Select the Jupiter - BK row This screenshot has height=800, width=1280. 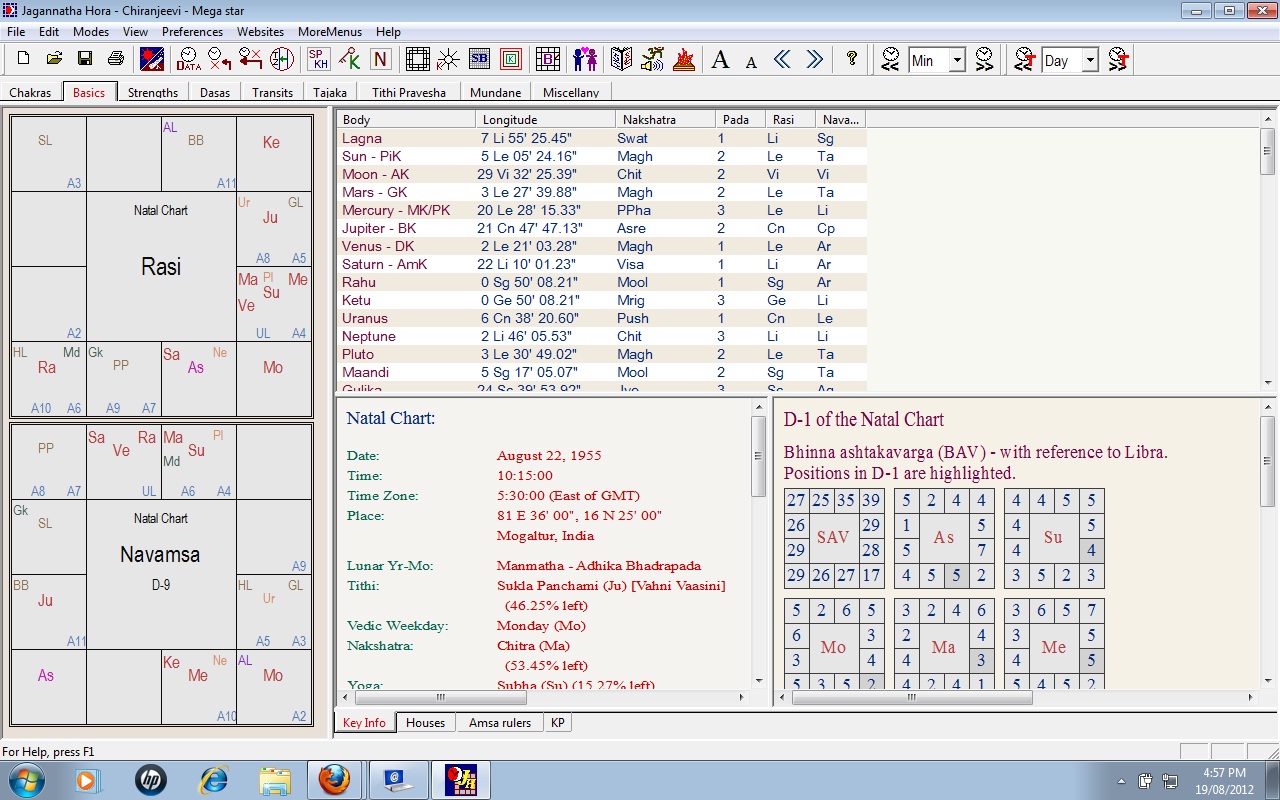click(600, 228)
